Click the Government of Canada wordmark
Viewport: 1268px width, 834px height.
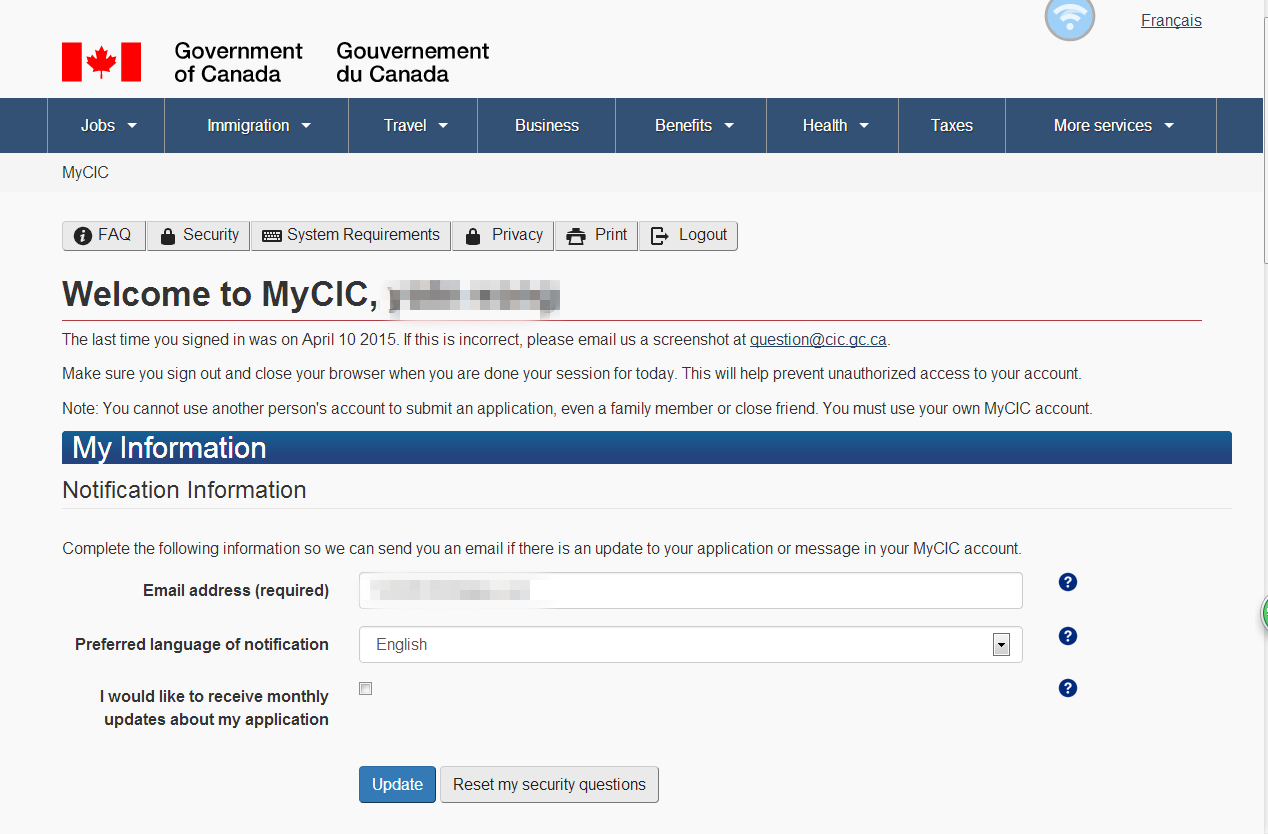(x=238, y=62)
